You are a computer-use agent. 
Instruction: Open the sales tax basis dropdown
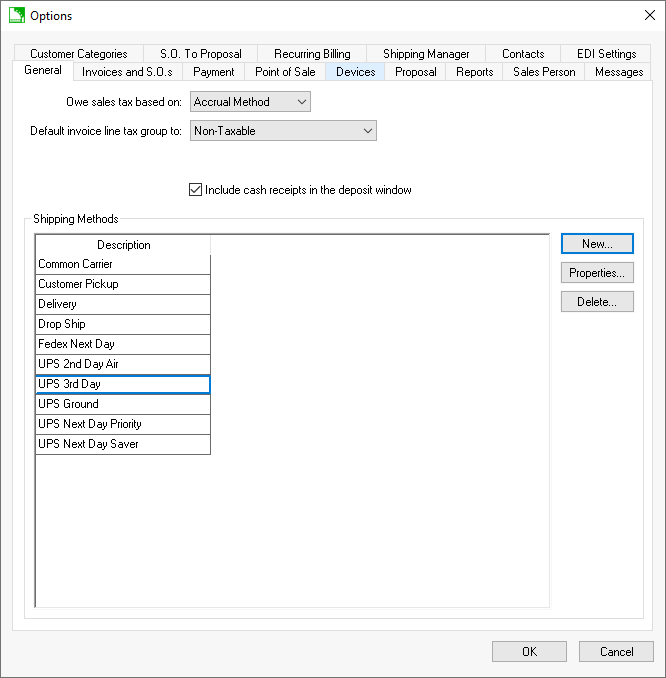point(250,102)
